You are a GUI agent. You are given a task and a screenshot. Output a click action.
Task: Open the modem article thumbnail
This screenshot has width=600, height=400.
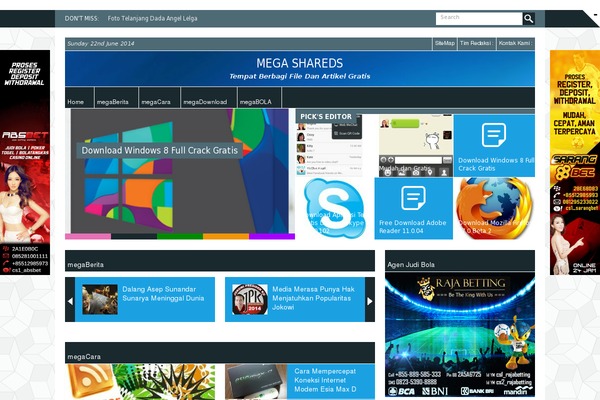tap(256, 382)
